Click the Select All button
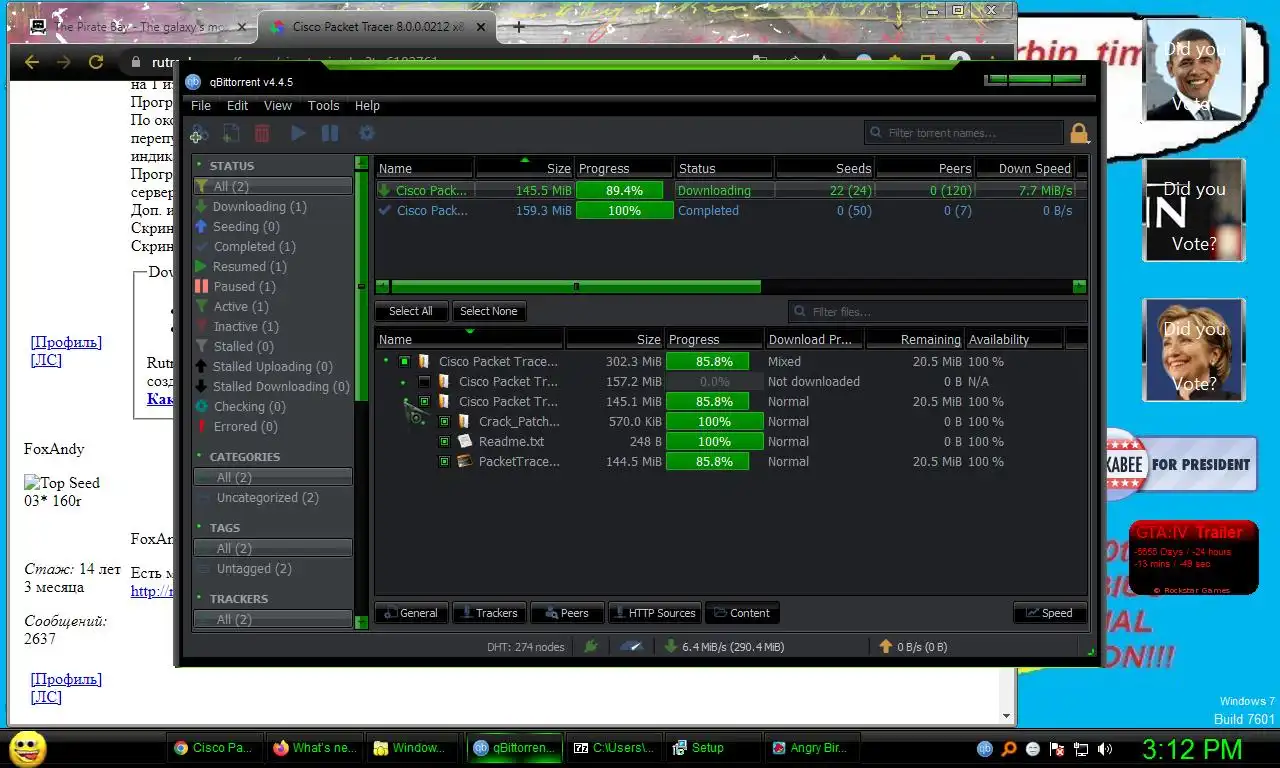Screen dimensions: 1280x768 411,311
